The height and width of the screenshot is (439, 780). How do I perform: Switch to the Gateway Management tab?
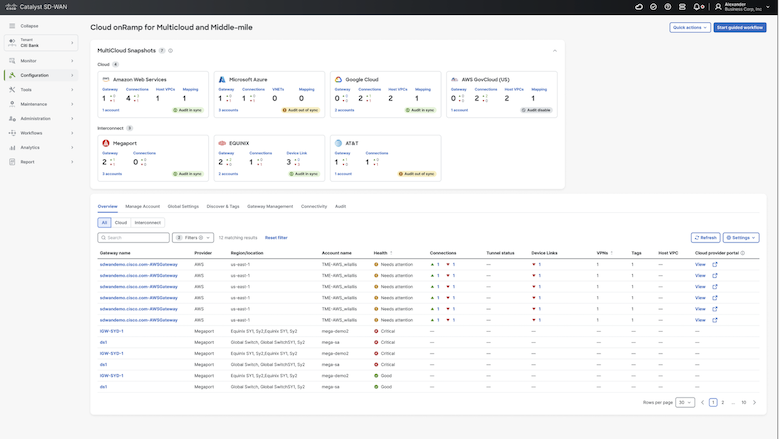point(270,206)
